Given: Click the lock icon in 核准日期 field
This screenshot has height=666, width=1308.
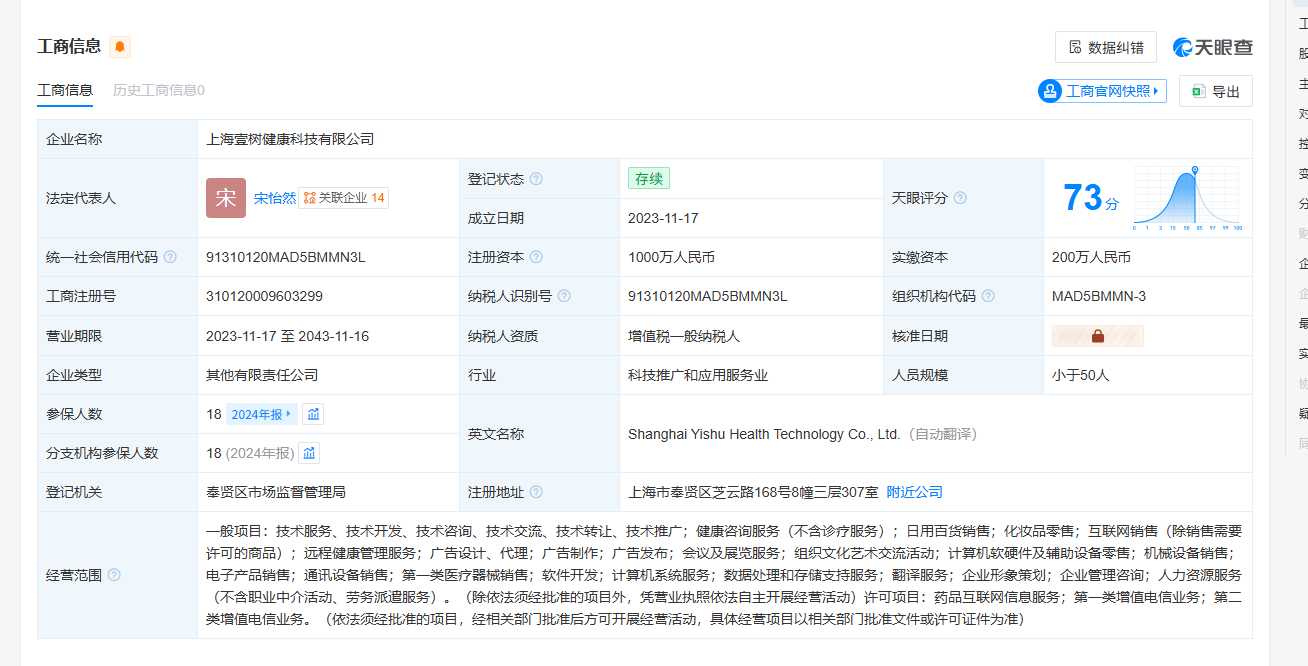Looking at the screenshot, I should point(1097,336).
